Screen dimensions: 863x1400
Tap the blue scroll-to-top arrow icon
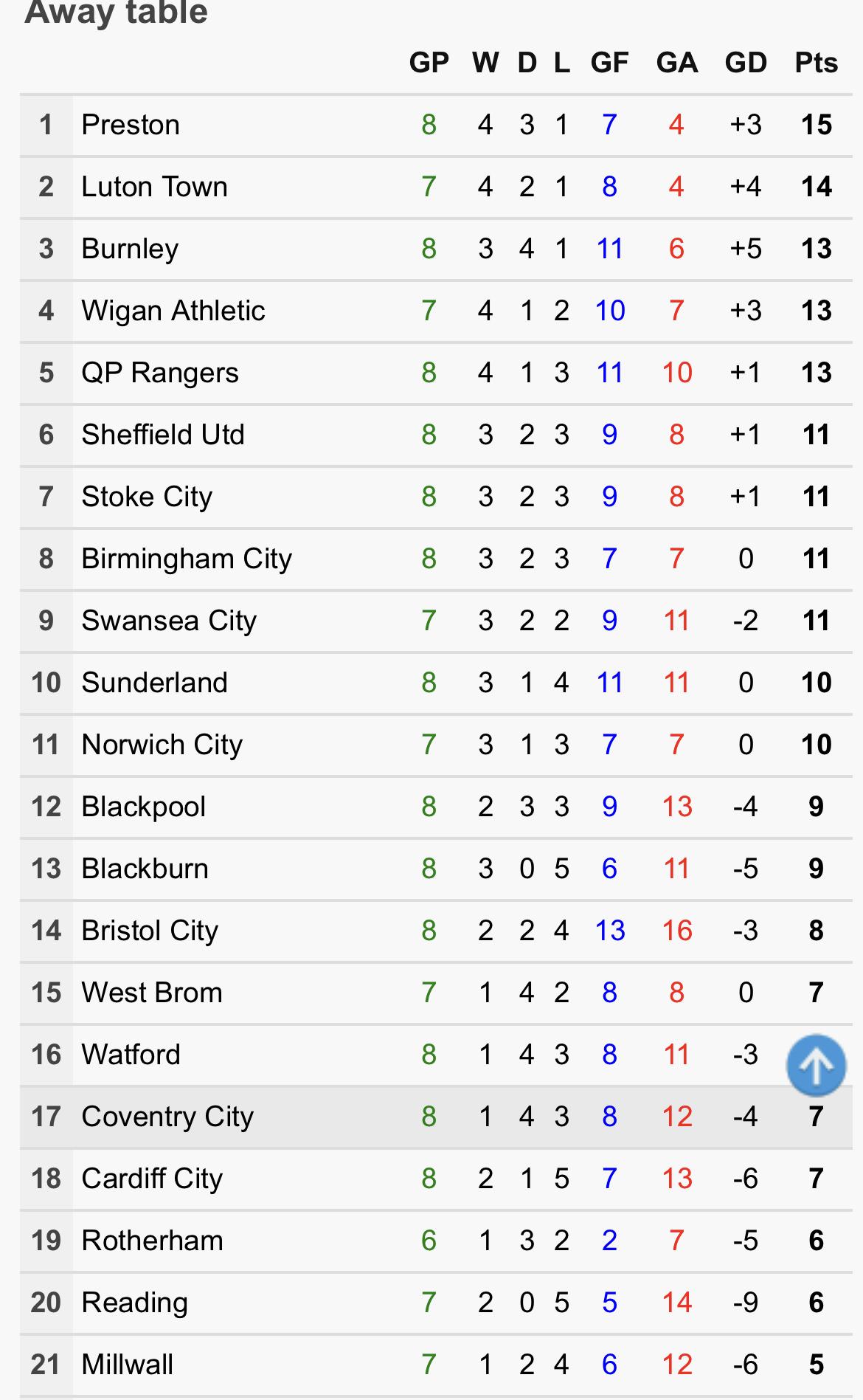pos(816,1064)
